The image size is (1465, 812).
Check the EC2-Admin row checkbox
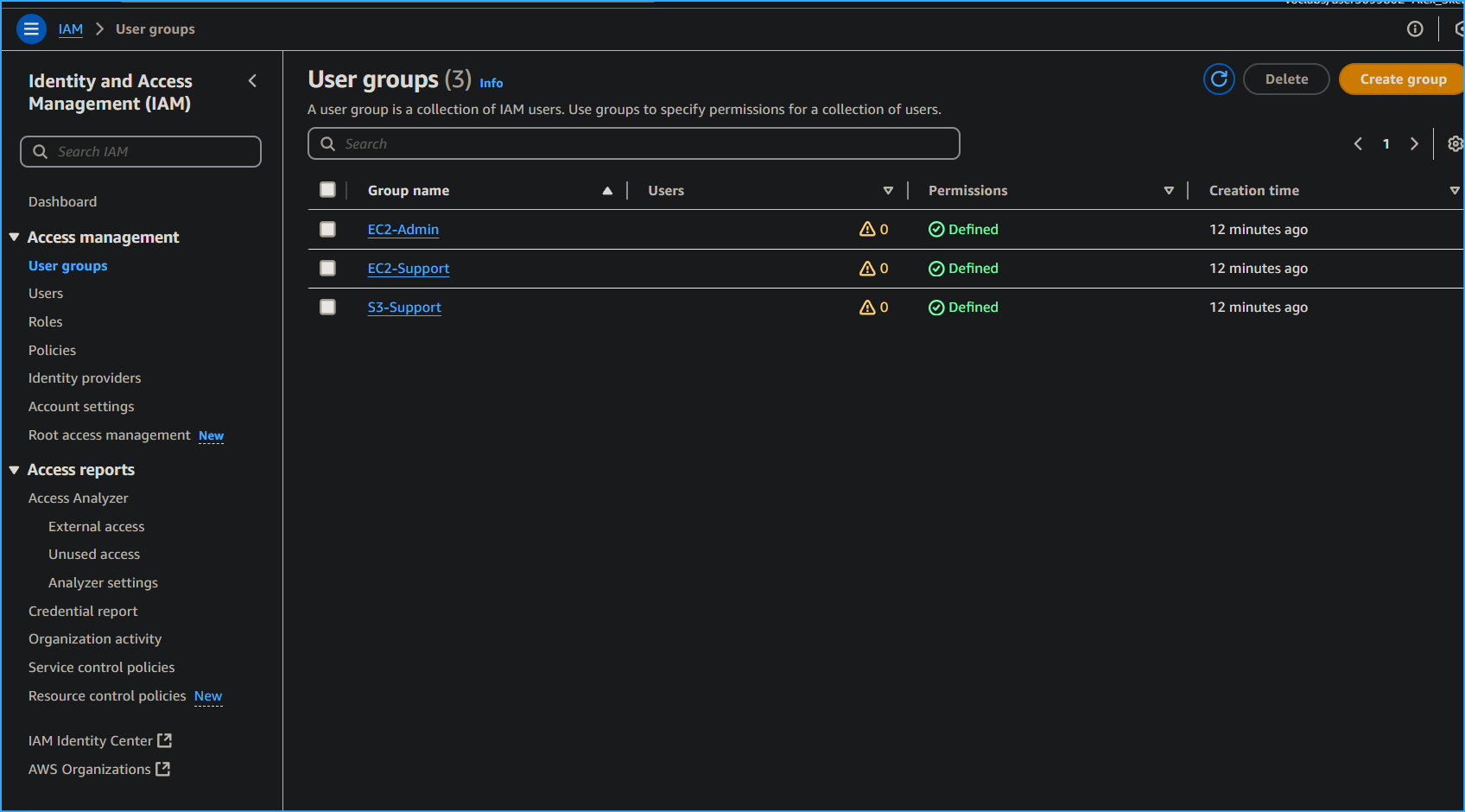tap(327, 229)
